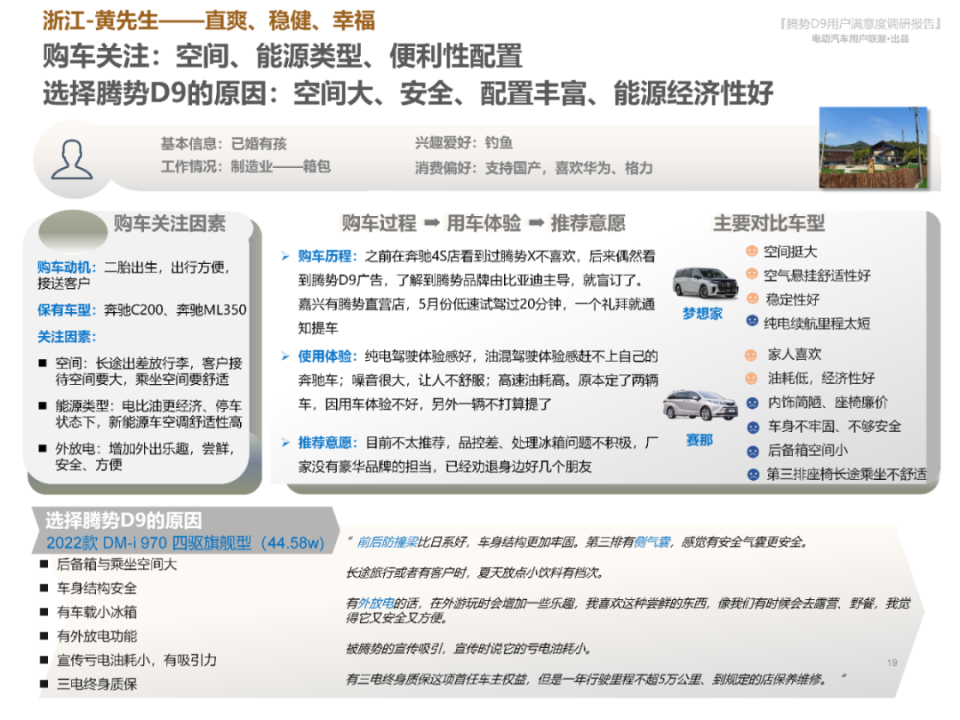Expand the 推荐意愿 chevron bullet
The image size is (960, 720).
click(285, 440)
